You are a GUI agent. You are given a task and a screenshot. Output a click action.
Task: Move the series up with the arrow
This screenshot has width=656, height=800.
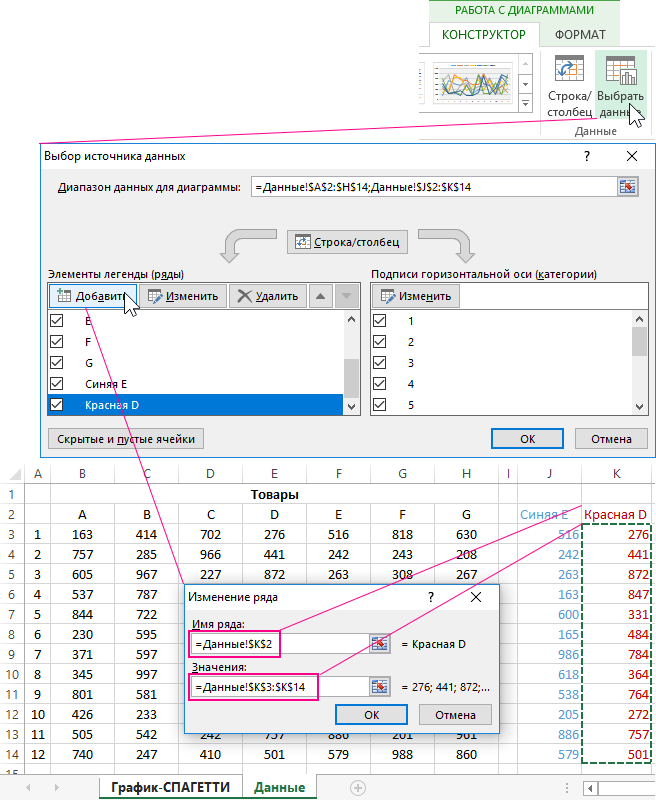tap(320, 296)
